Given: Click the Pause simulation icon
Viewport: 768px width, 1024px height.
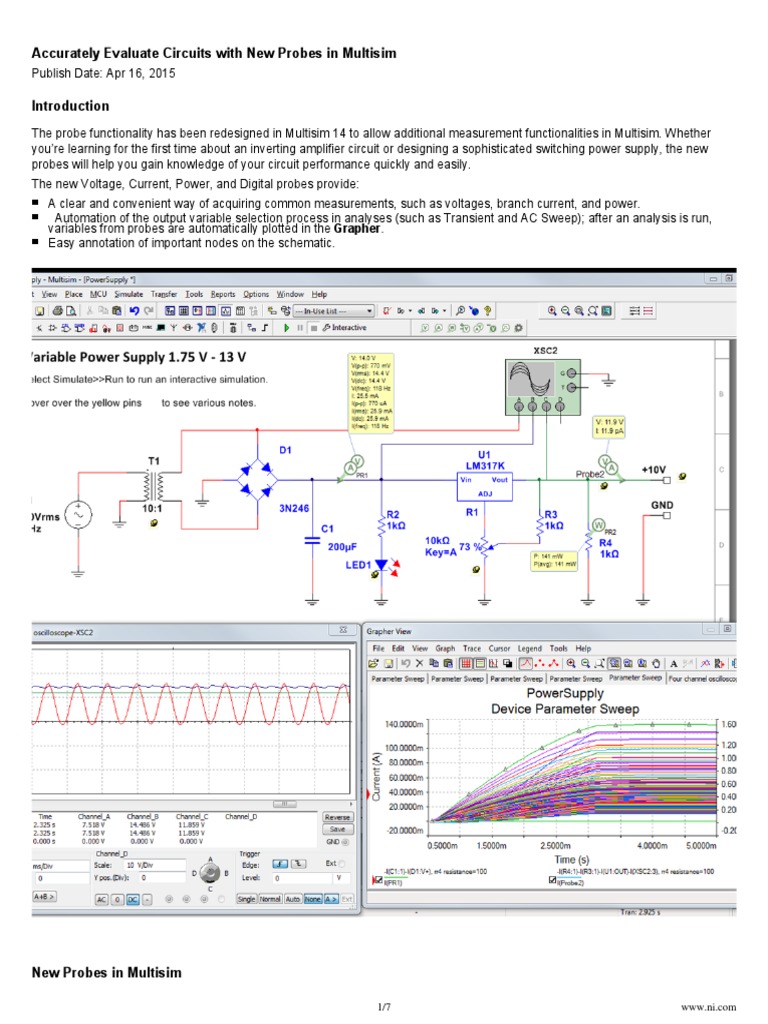Looking at the screenshot, I should (300, 328).
